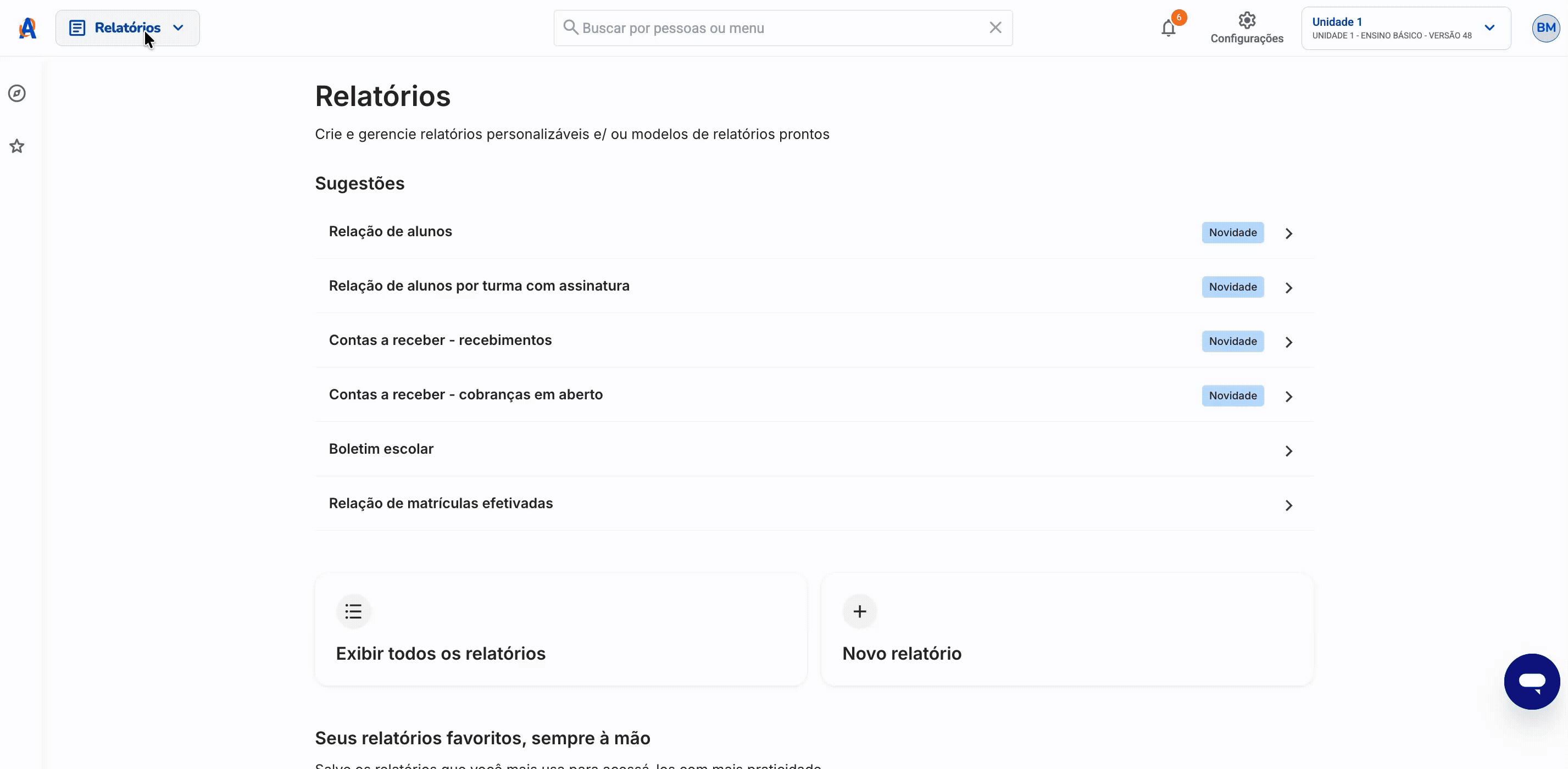Click Novo relatório card

[x=1067, y=629]
